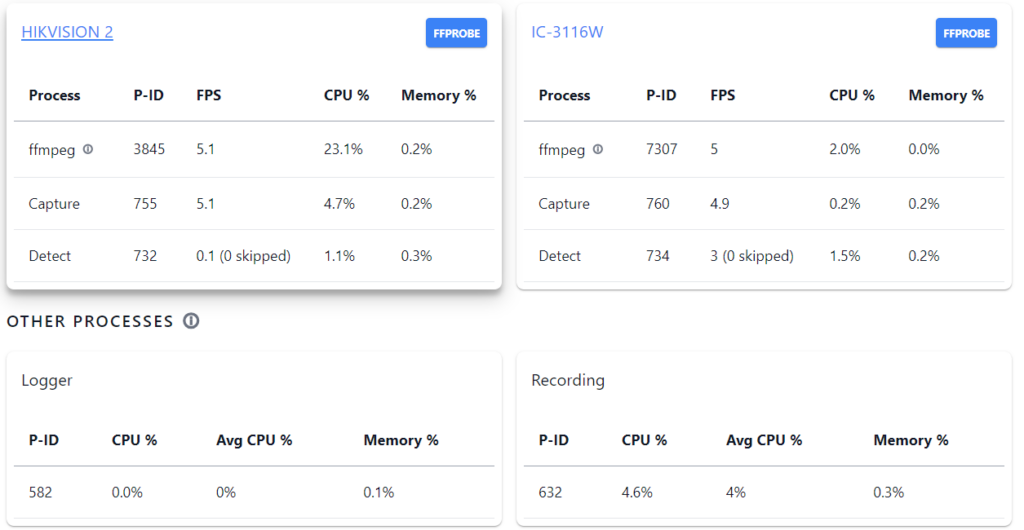Click info icon beside IC-3116W ffmpeg
The width and height of the screenshot is (1024, 530).
pyautogui.click(x=598, y=150)
